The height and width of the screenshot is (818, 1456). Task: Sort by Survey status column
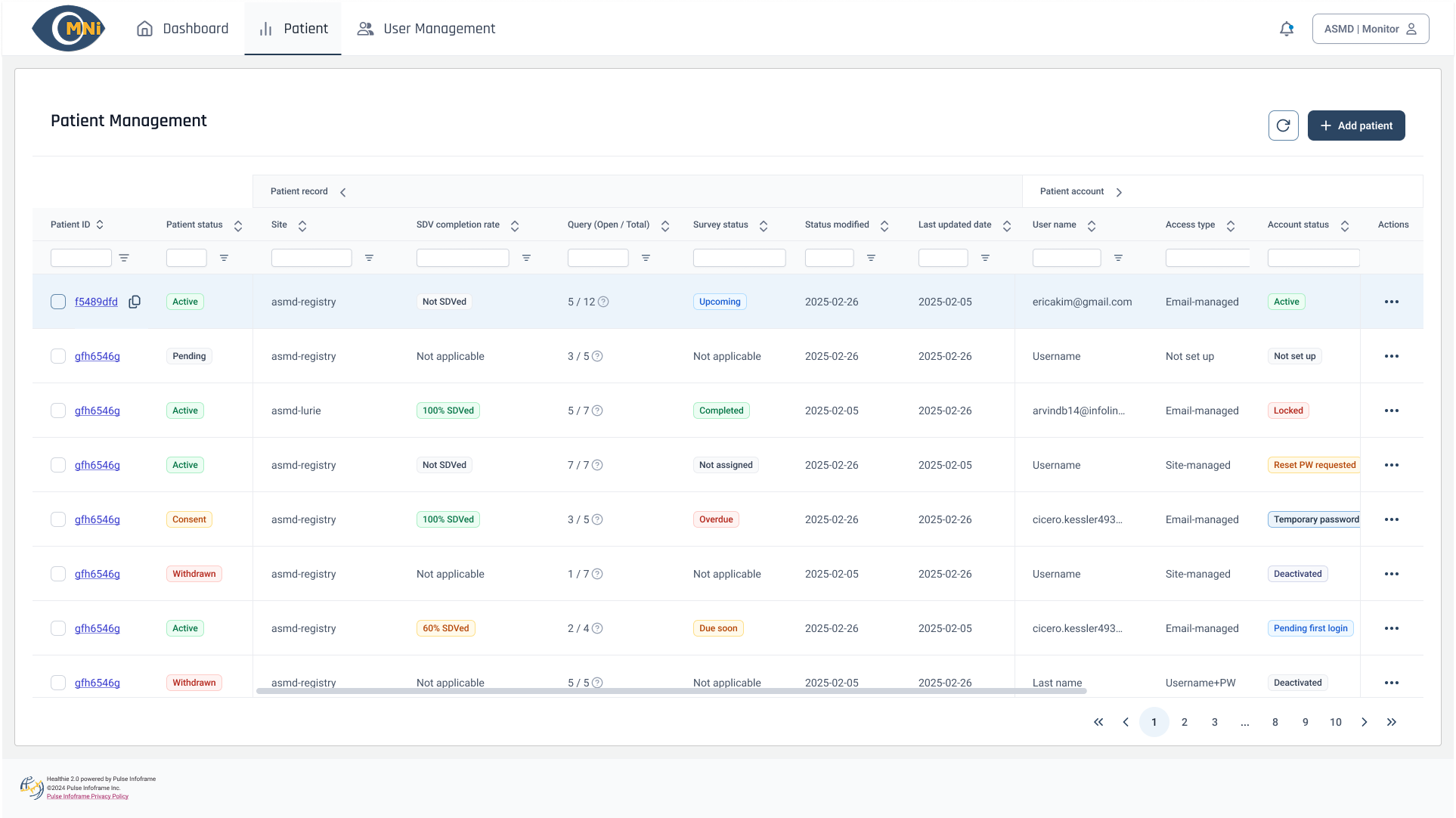[x=764, y=225]
